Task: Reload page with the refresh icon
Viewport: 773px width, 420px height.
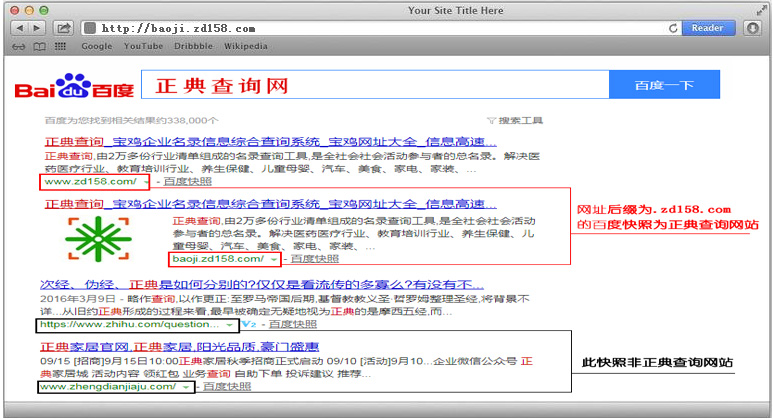Action: 673,28
